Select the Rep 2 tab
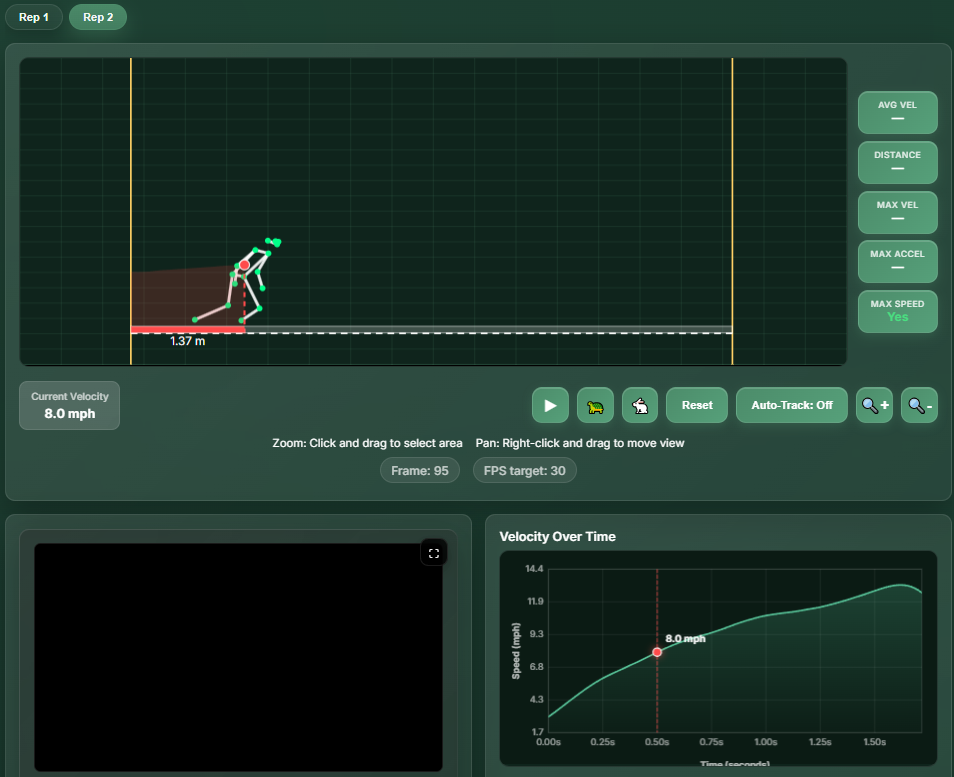Screen dimensions: 954x777 [97, 17]
